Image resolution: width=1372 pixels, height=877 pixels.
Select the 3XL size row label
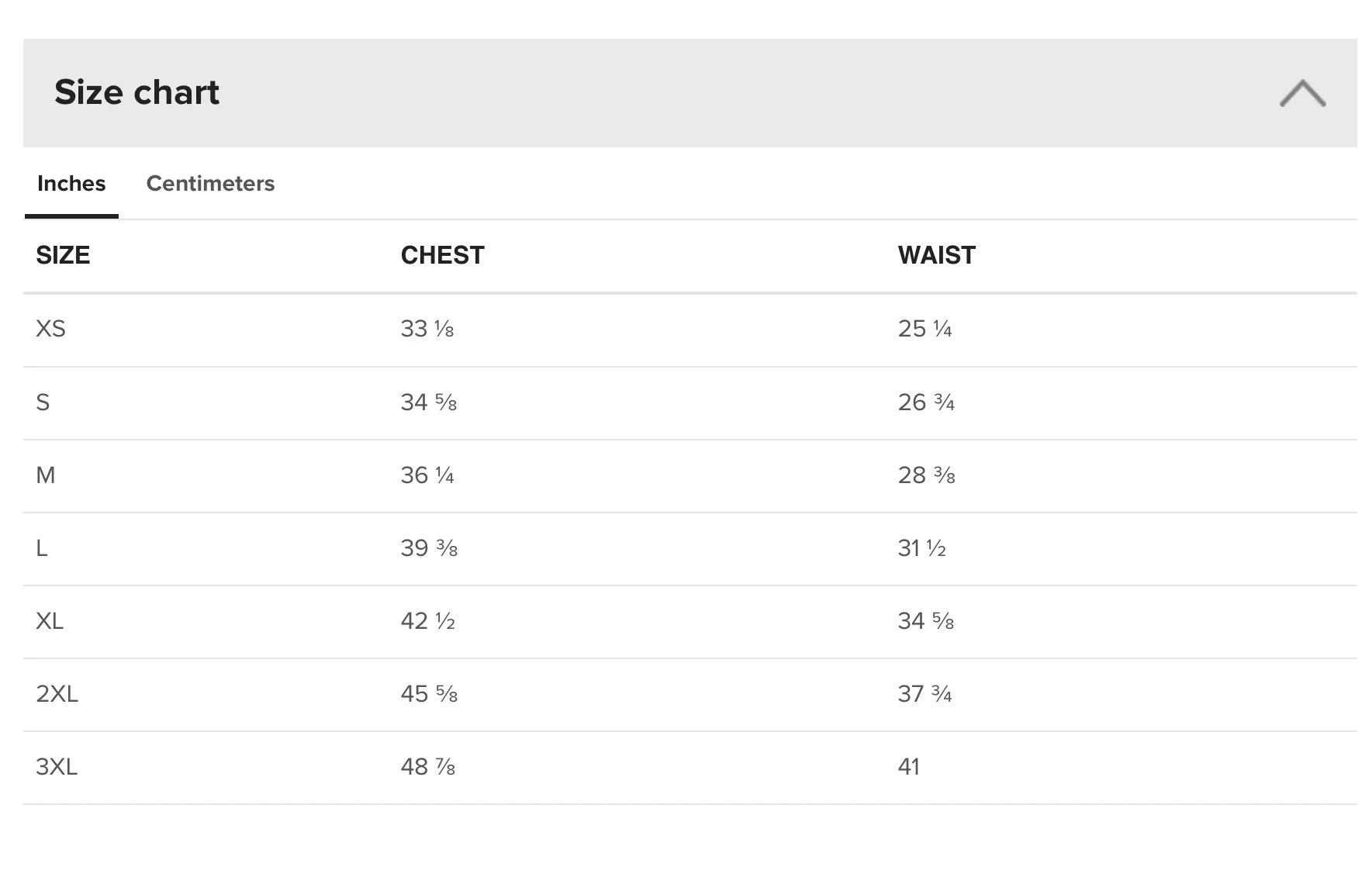[x=57, y=767]
